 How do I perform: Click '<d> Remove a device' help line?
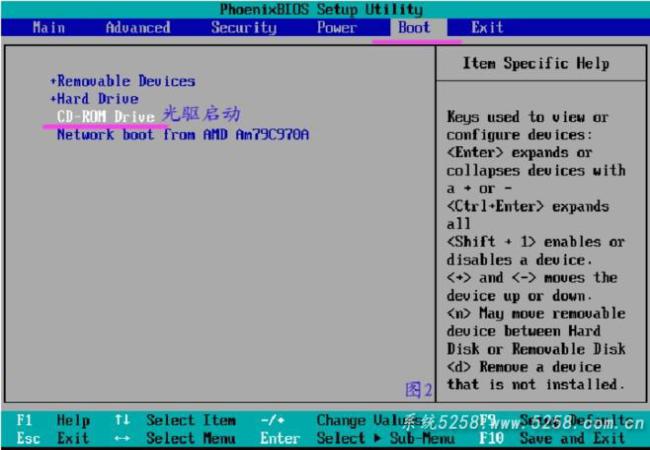524,367
